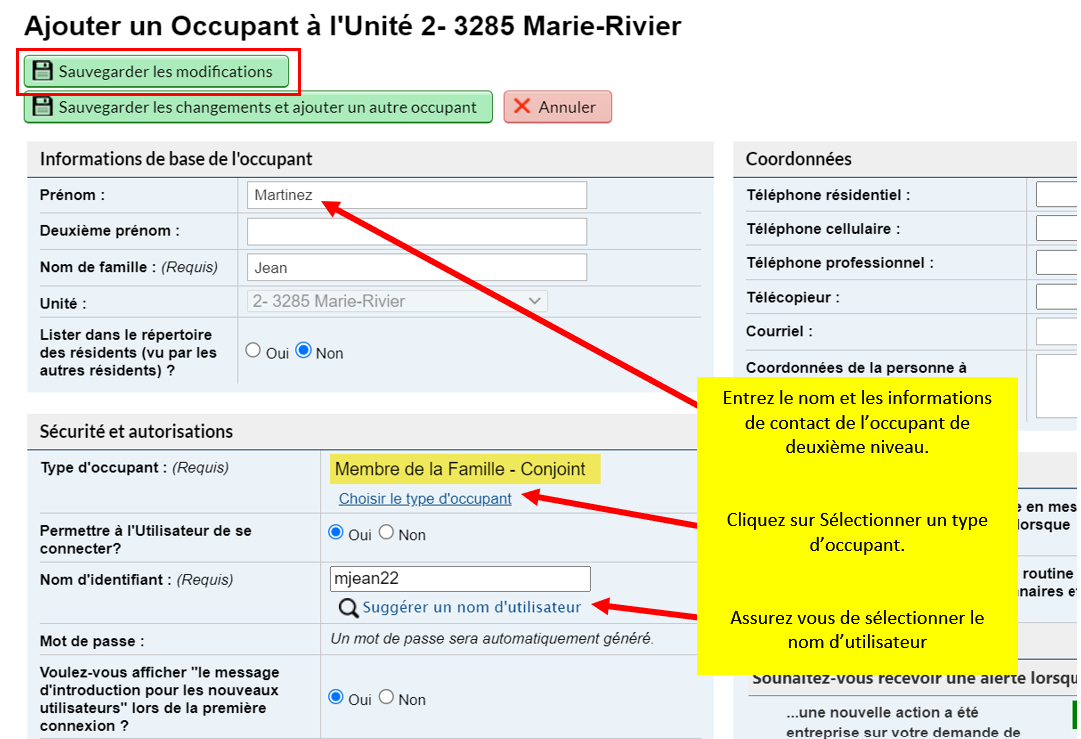Click the red X icon on Annuler

point(522,106)
